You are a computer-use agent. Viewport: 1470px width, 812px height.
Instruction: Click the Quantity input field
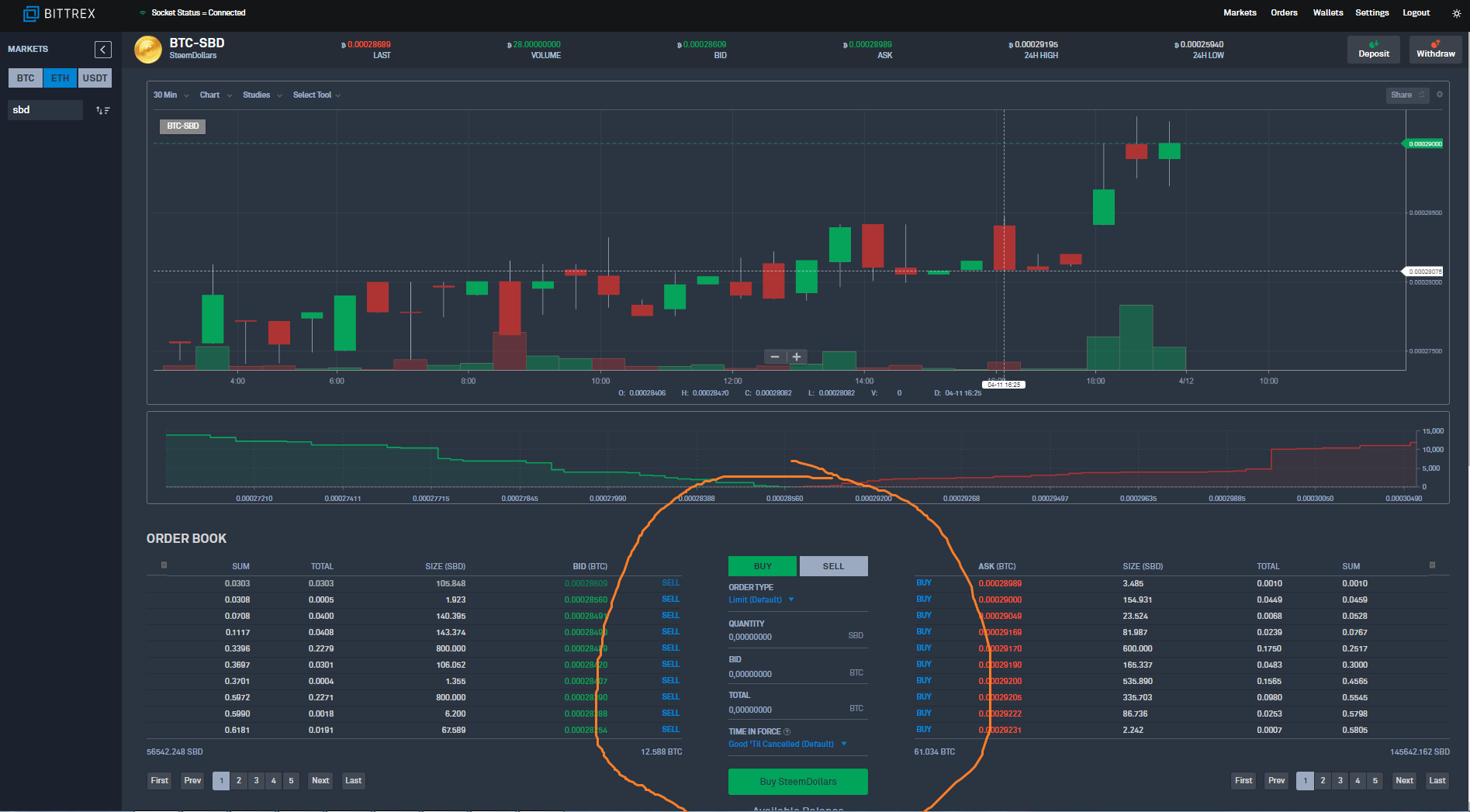(x=797, y=637)
